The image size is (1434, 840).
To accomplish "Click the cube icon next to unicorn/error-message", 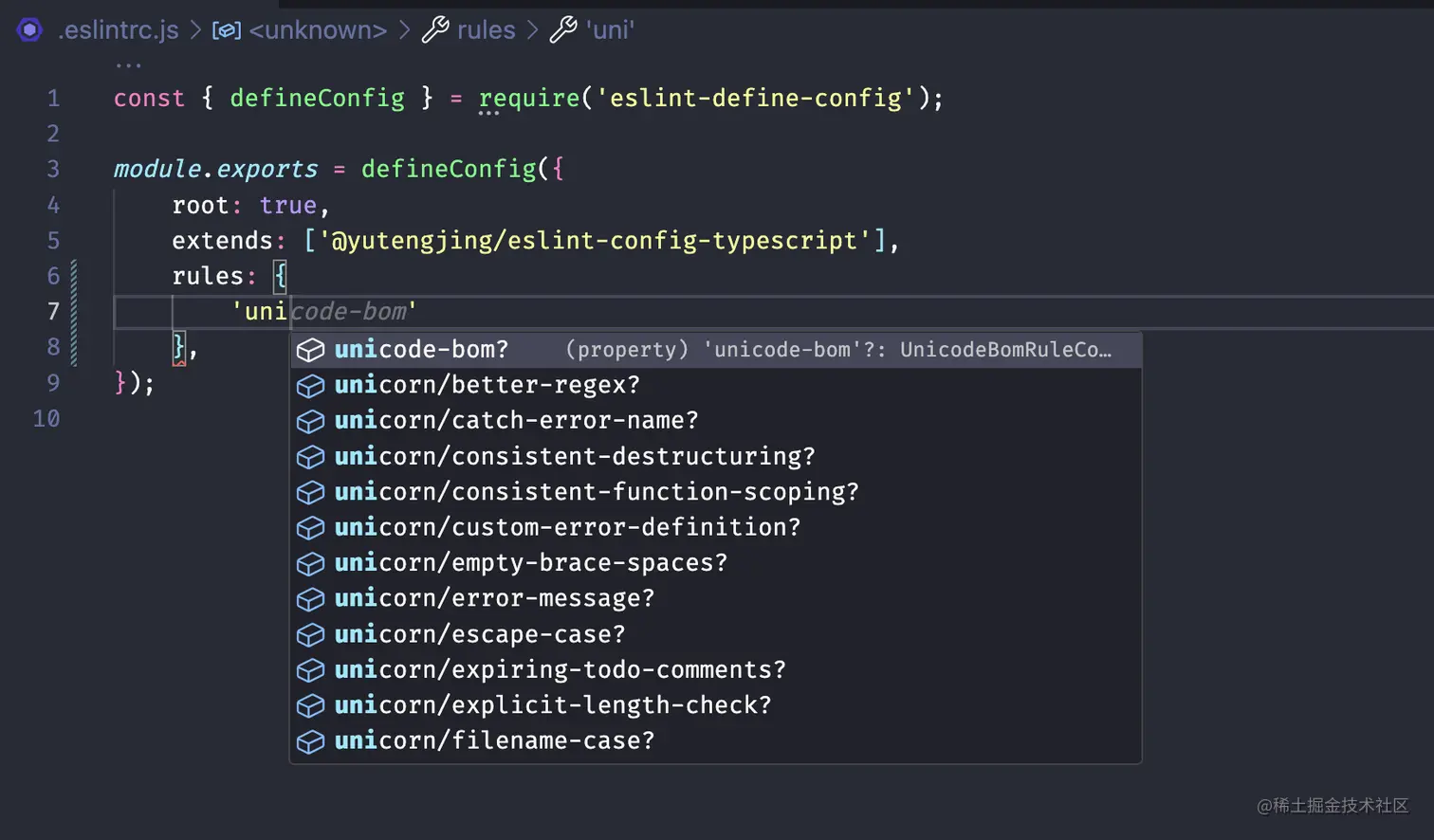I will click(311, 598).
